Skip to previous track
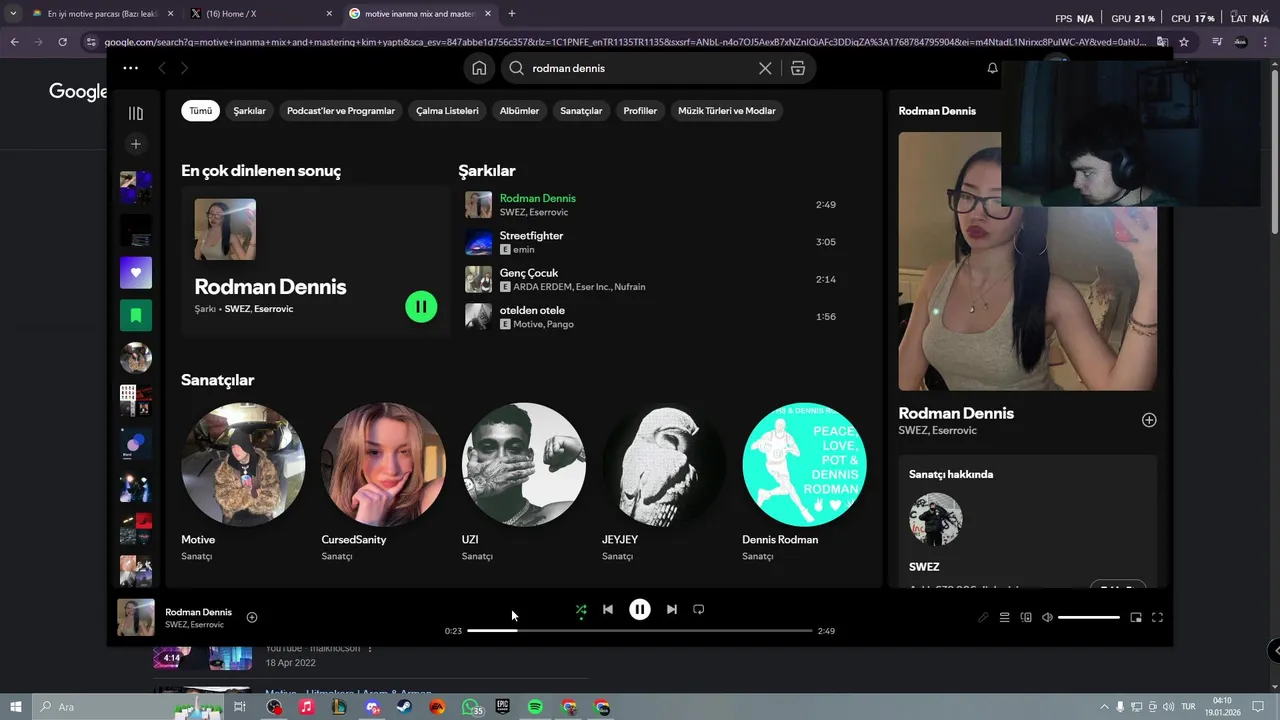1280x720 pixels. [608, 609]
